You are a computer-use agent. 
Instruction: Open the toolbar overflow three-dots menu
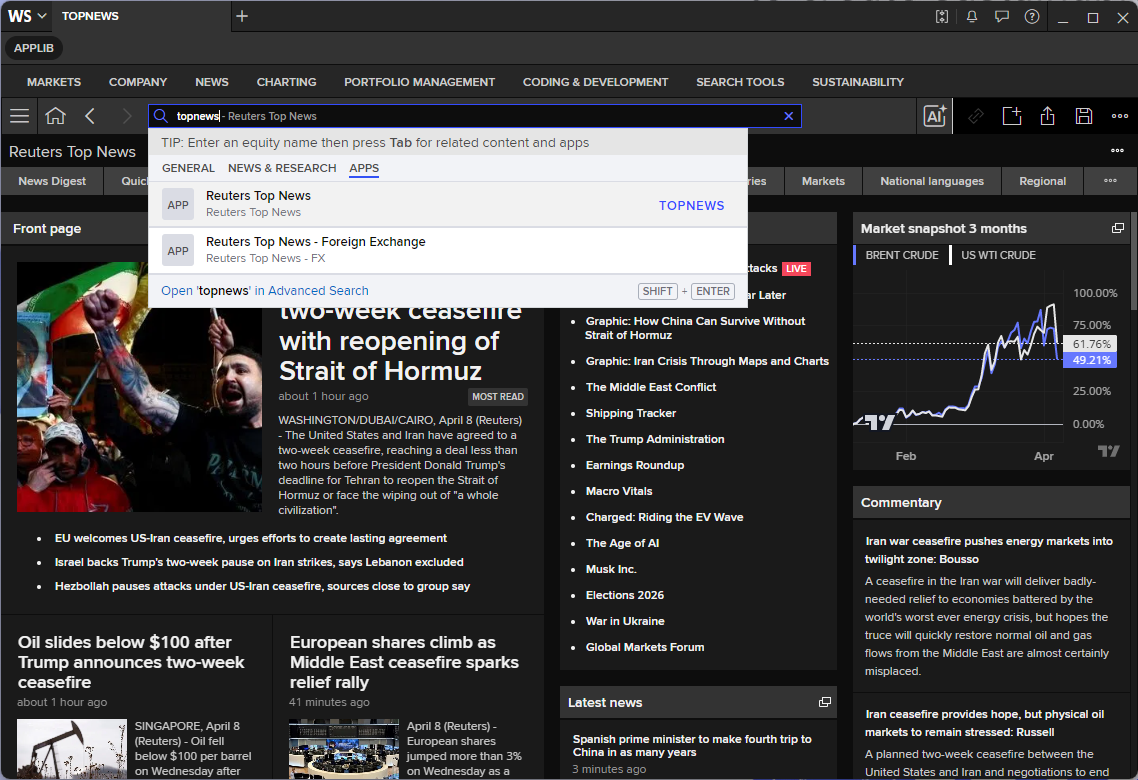pyautogui.click(x=1120, y=116)
